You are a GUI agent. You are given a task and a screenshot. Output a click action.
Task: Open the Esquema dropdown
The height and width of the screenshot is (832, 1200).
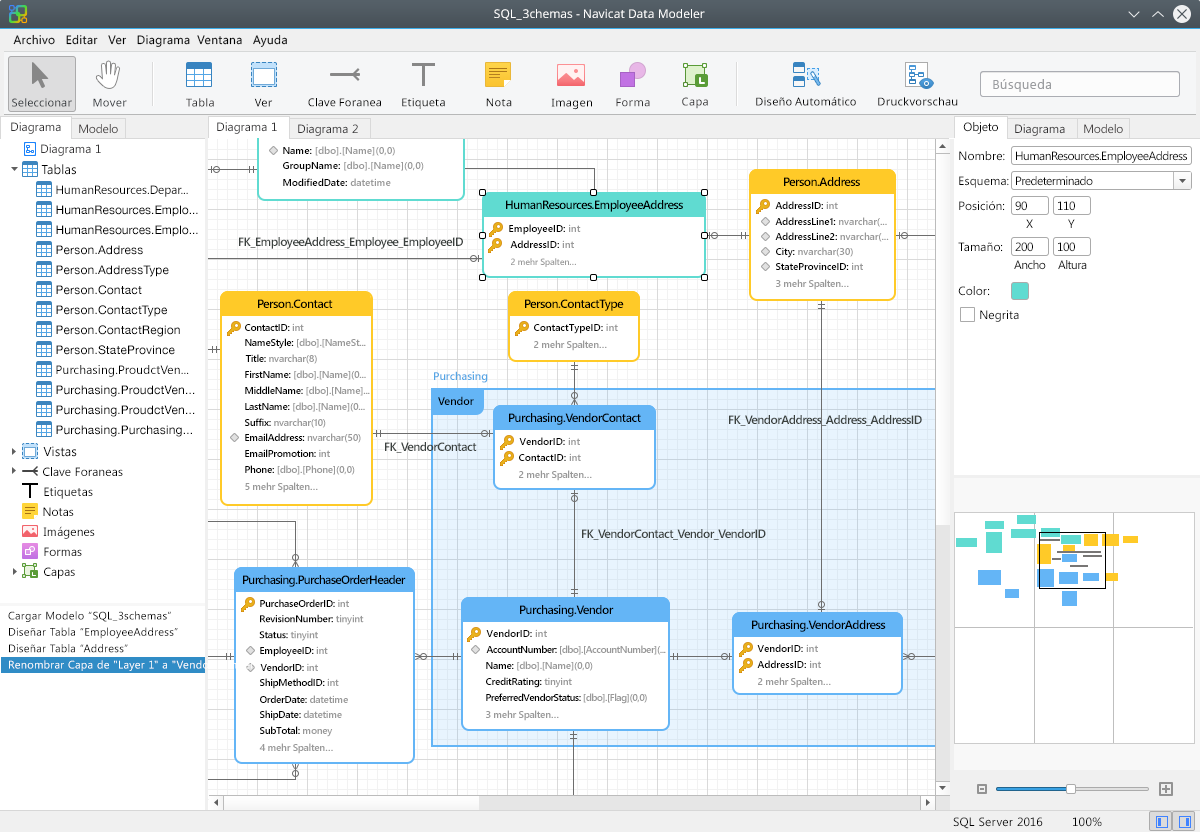click(x=1184, y=180)
